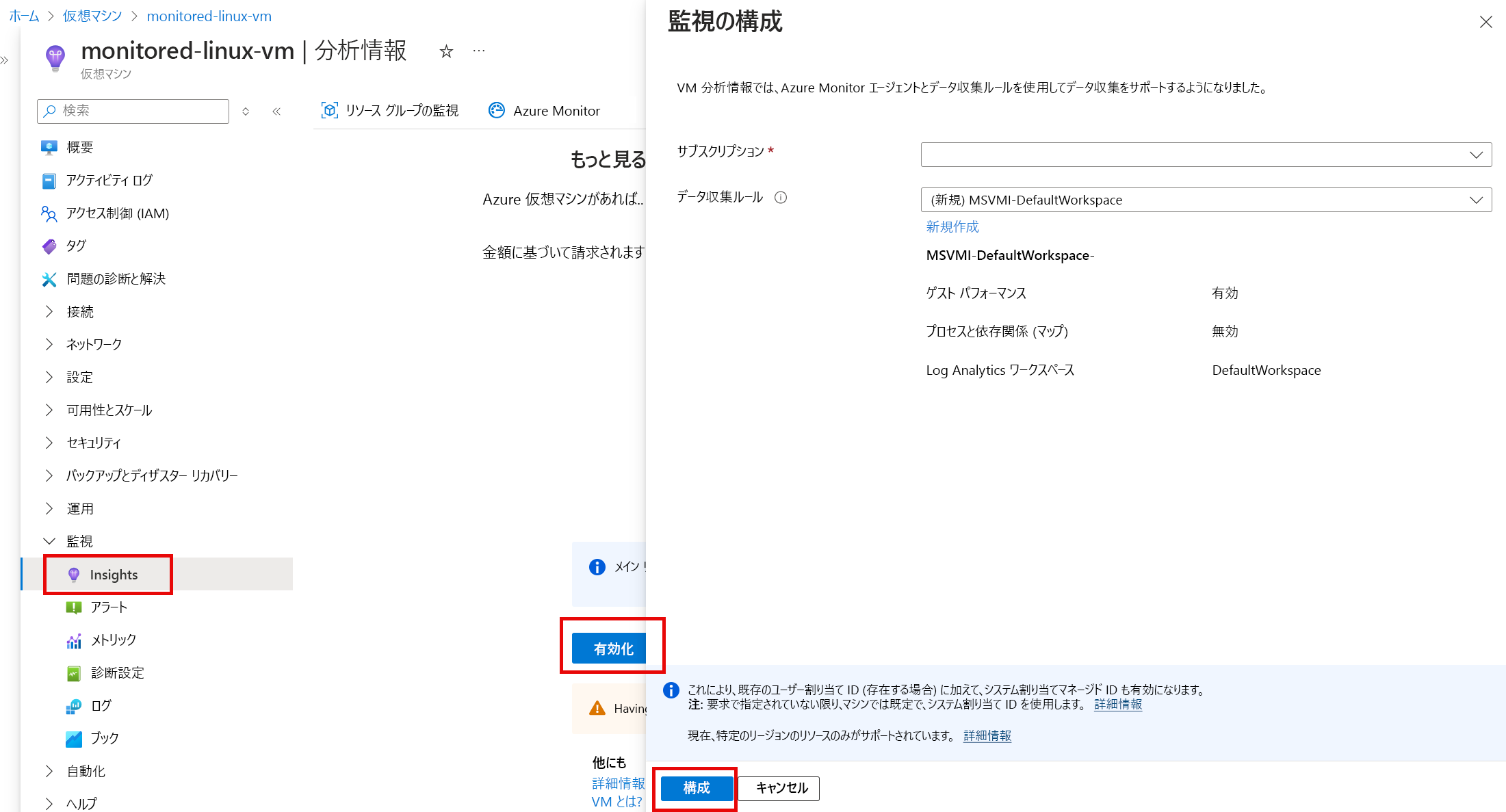The height and width of the screenshot is (812, 1506).
Task: Click the 新規作成 link
Action: [952, 227]
